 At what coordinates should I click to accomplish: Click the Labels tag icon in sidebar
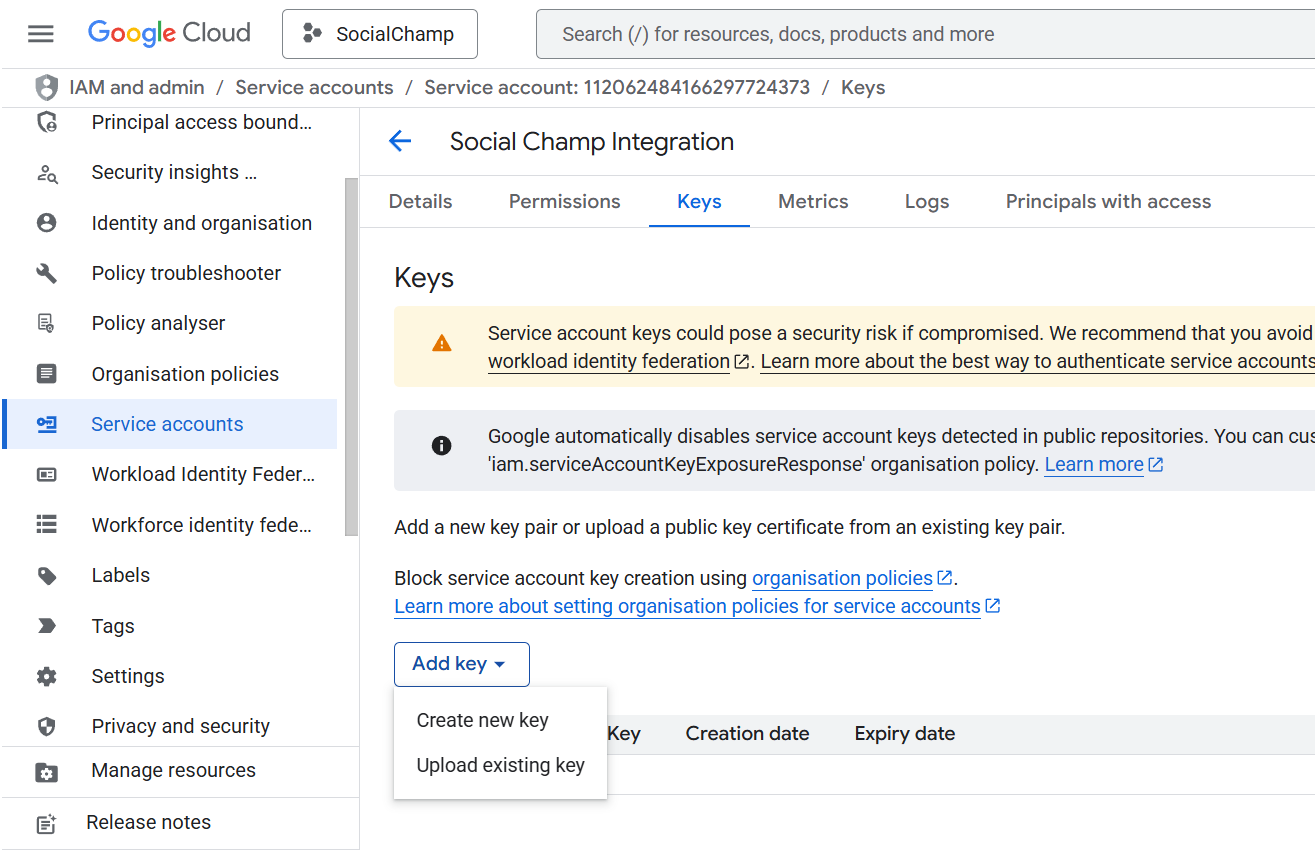(x=46, y=576)
